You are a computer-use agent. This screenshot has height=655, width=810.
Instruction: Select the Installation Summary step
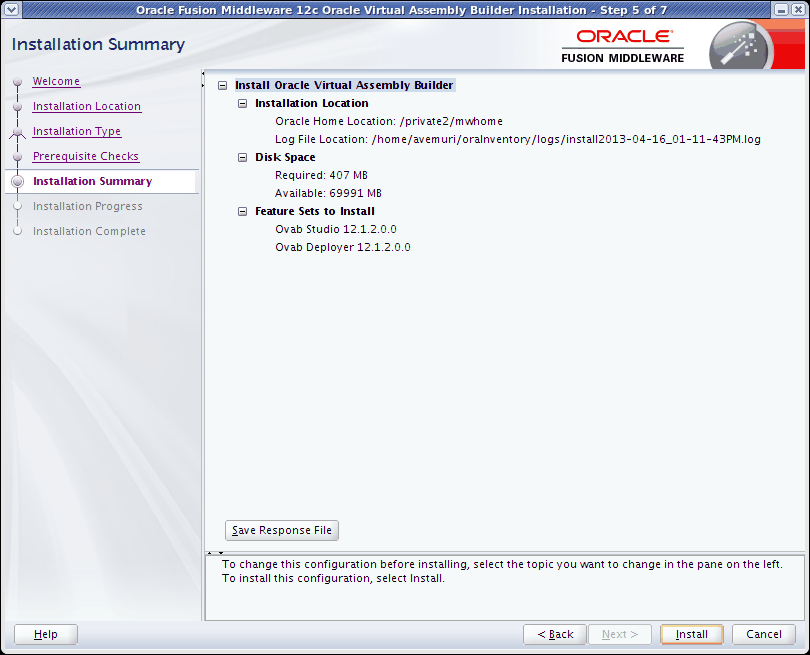pyautogui.click(x=92, y=181)
